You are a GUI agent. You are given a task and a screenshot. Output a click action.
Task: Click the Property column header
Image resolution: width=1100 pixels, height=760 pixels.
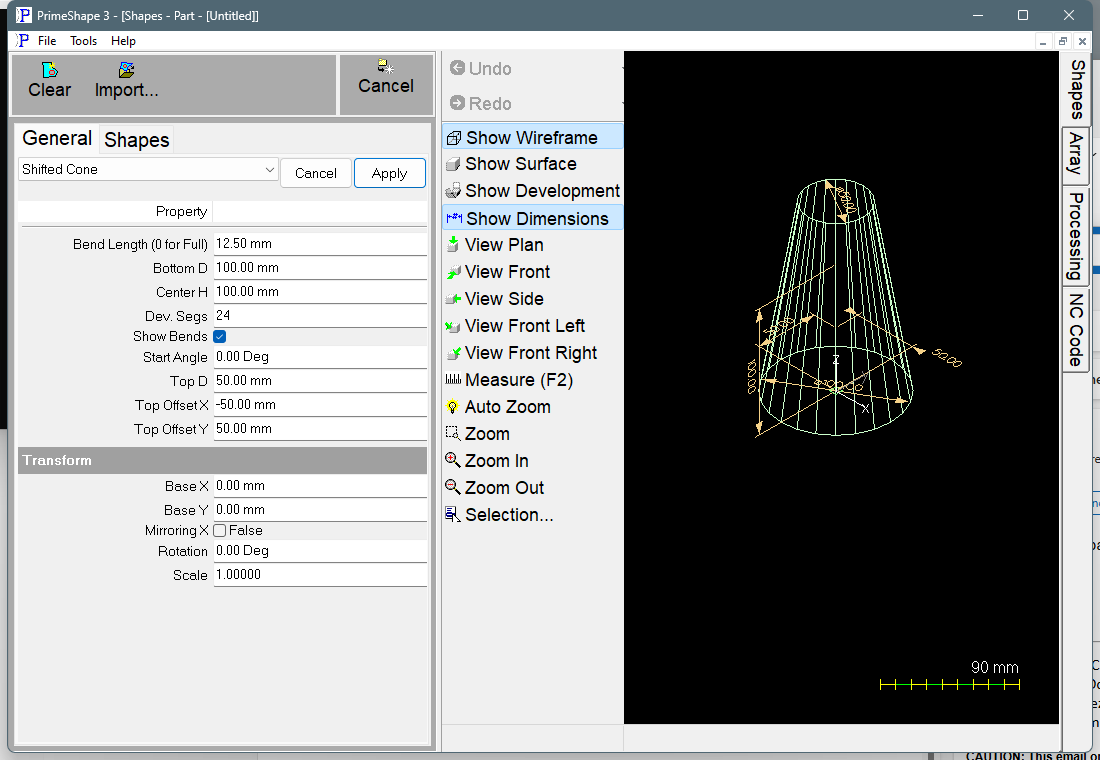[x=181, y=211]
